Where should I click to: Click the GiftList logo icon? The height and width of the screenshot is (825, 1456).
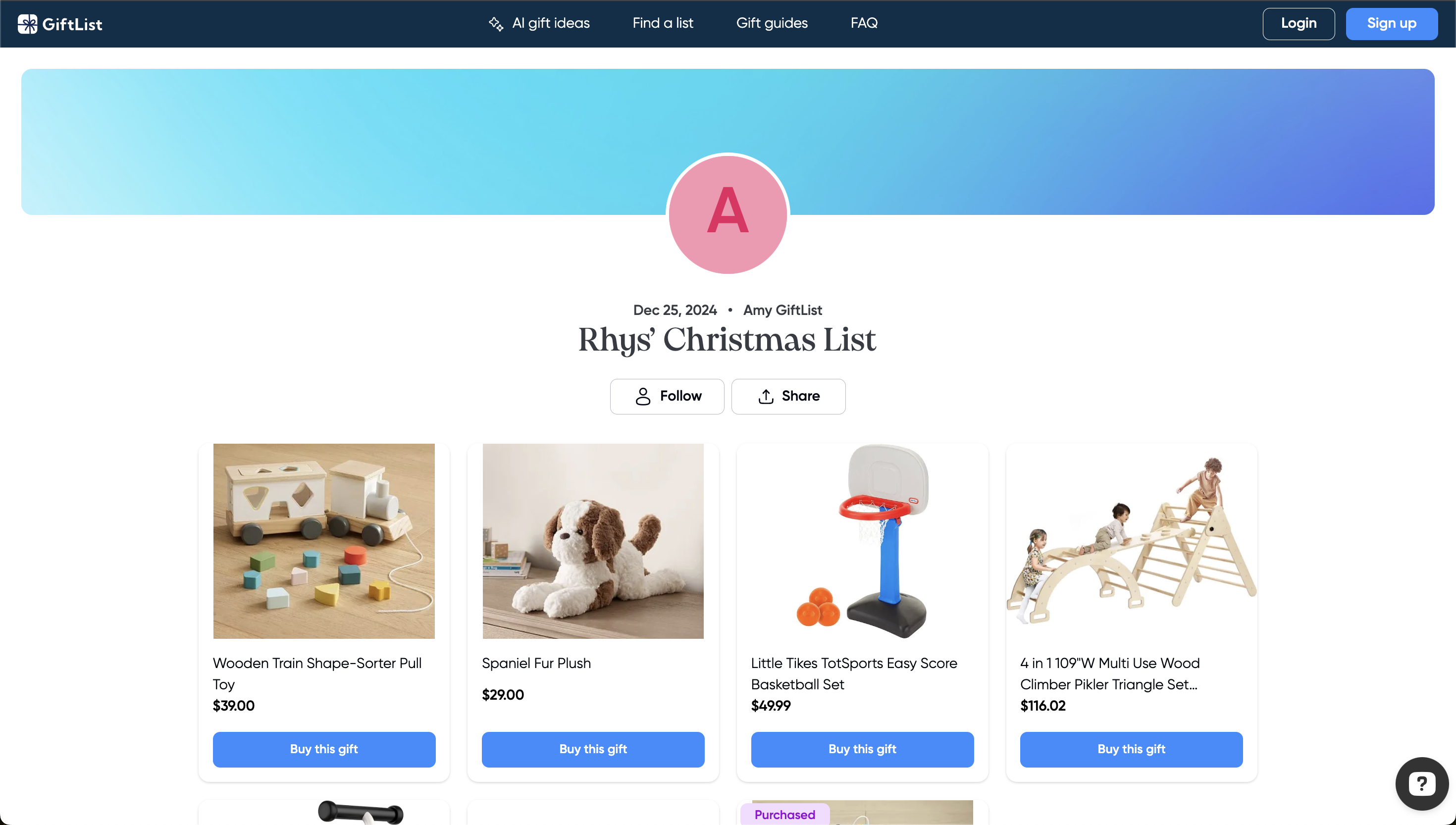coord(27,24)
